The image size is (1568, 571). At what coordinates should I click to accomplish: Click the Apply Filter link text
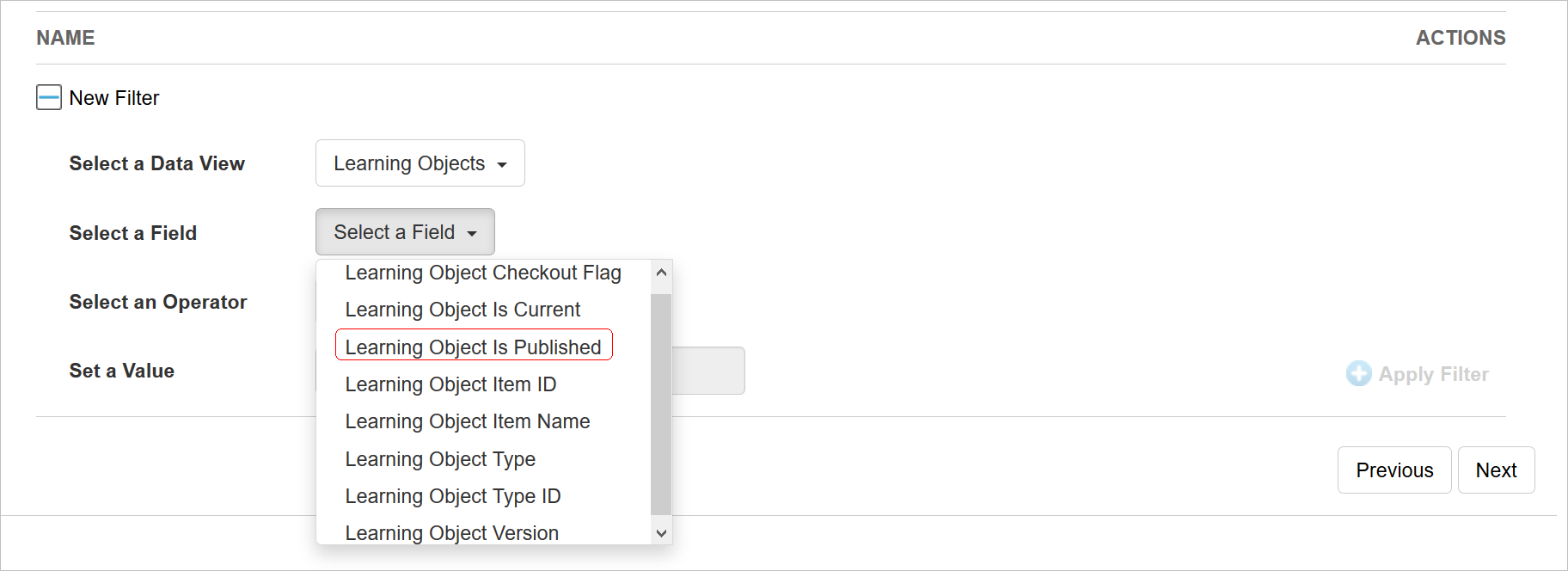coord(1433,374)
